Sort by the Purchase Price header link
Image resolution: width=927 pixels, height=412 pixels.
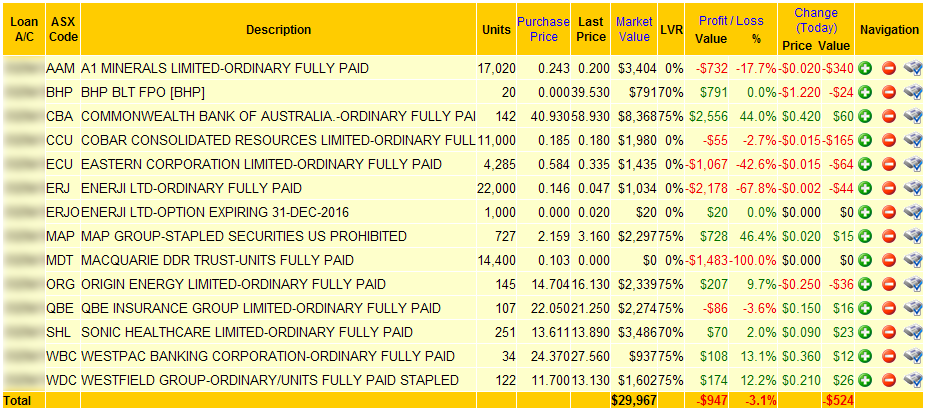[x=543, y=29]
